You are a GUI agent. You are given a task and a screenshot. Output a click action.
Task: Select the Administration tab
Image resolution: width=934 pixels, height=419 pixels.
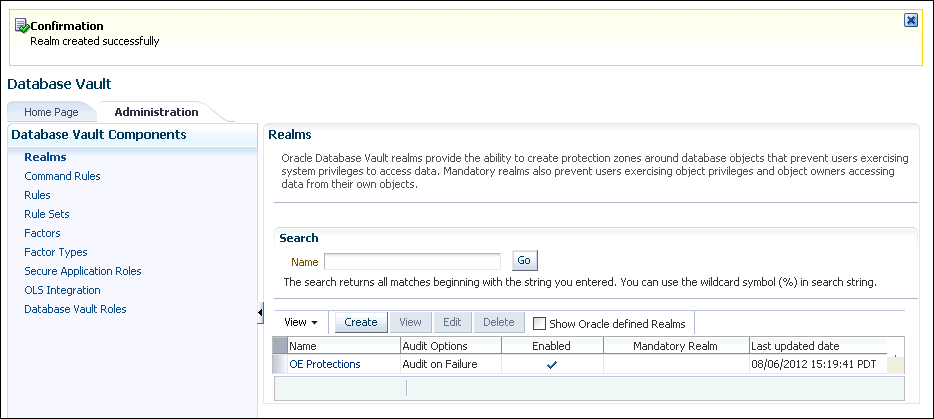point(156,112)
